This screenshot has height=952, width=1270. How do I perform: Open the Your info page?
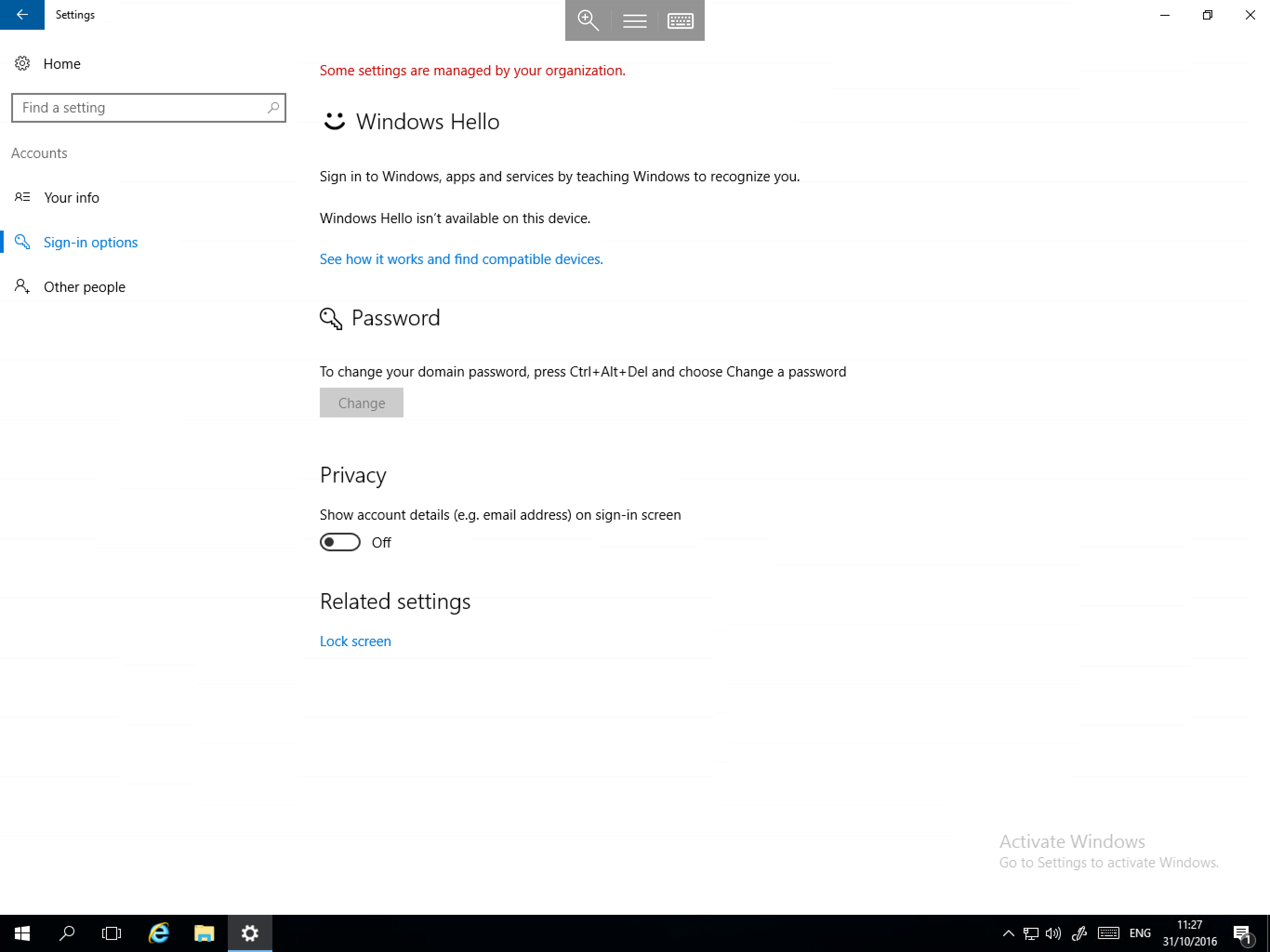[71, 198]
